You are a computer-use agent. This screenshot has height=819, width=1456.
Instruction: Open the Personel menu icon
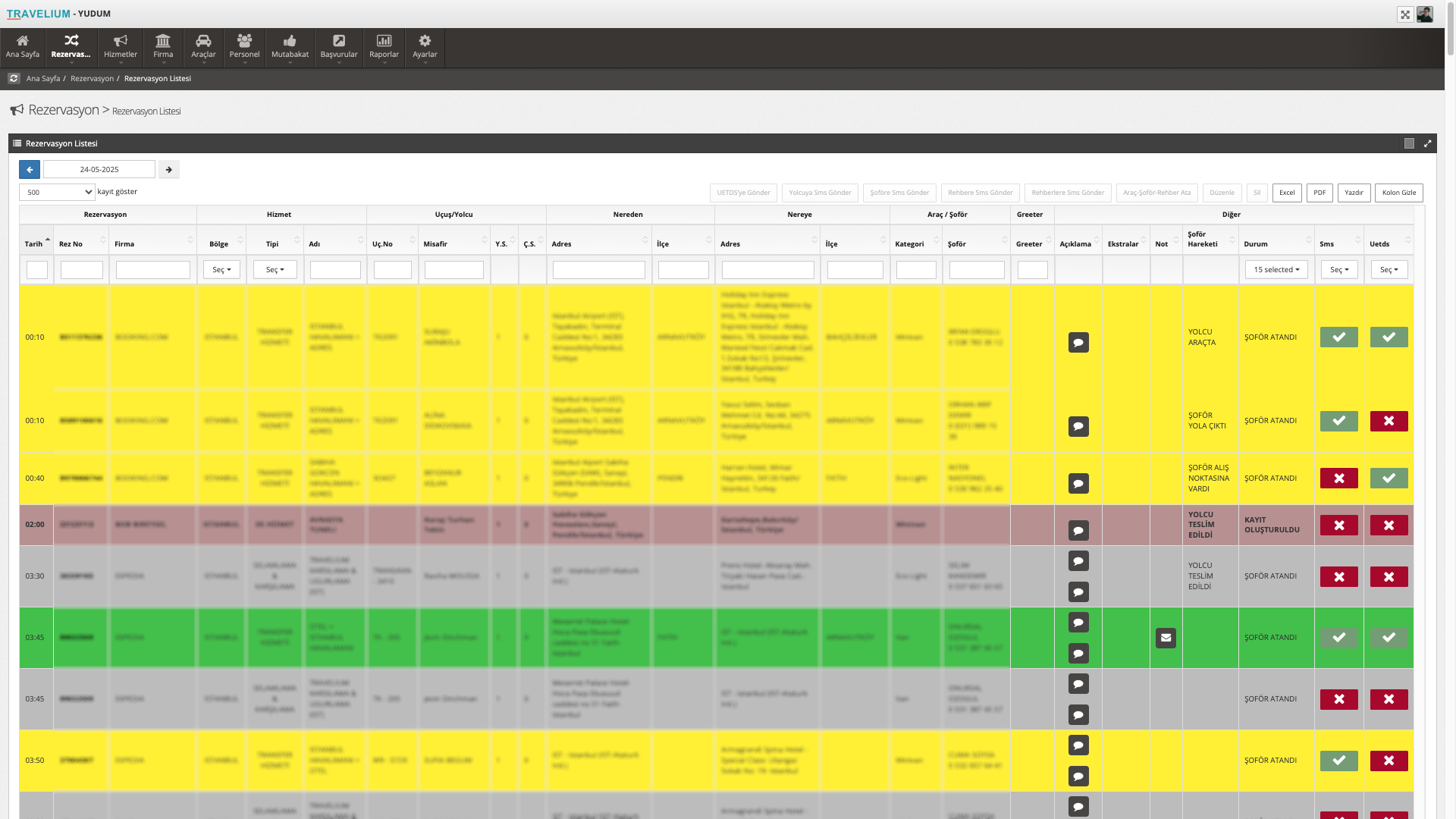[x=244, y=41]
